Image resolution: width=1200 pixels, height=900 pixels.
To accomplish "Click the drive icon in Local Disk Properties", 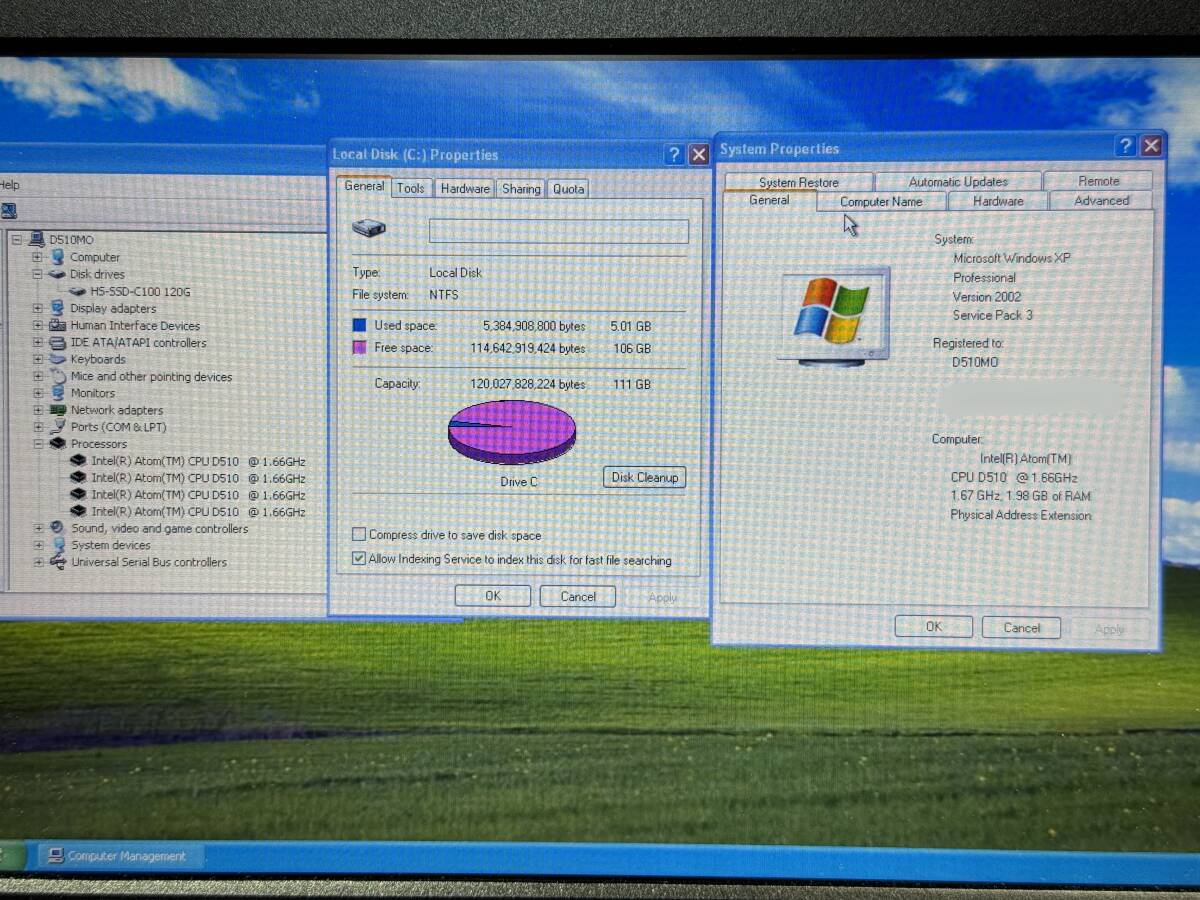I will click(x=369, y=229).
